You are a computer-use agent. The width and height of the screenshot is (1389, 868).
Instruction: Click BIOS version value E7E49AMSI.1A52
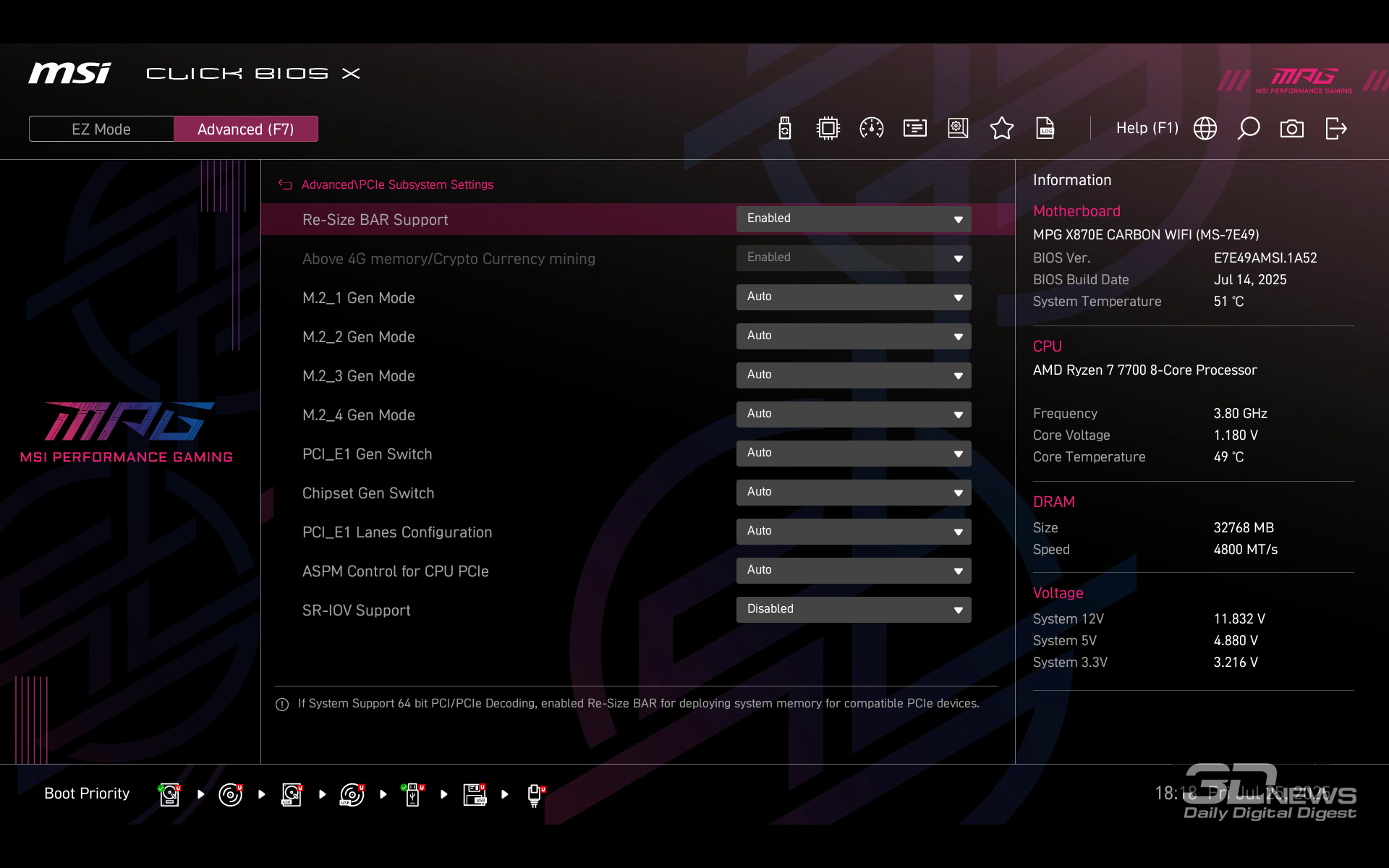1265,258
